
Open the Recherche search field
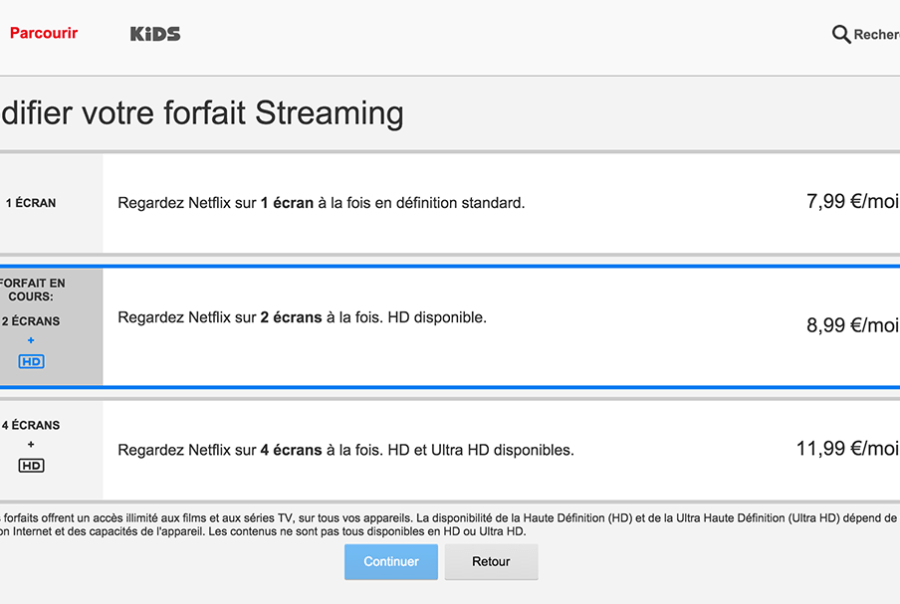click(876, 34)
